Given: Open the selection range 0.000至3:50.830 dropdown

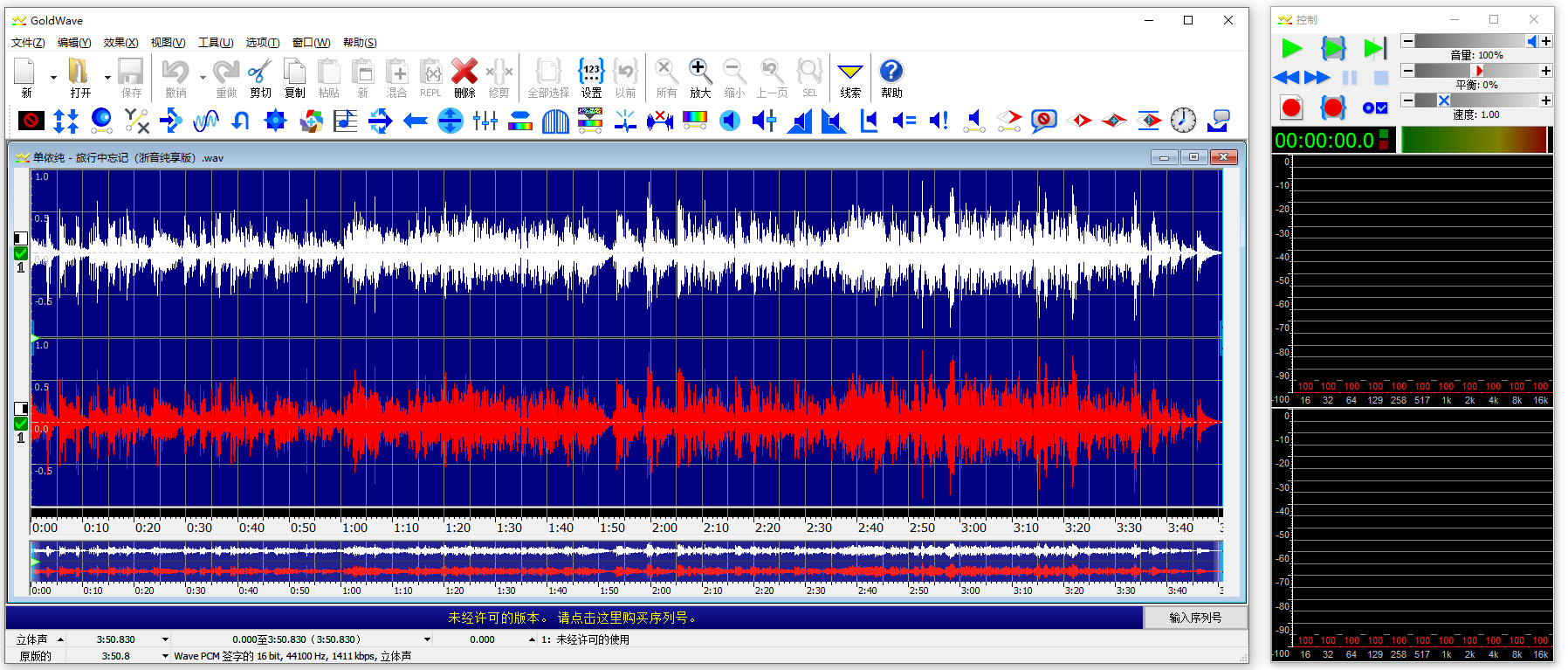Looking at the screenshot, I should (x=427, y=639).
